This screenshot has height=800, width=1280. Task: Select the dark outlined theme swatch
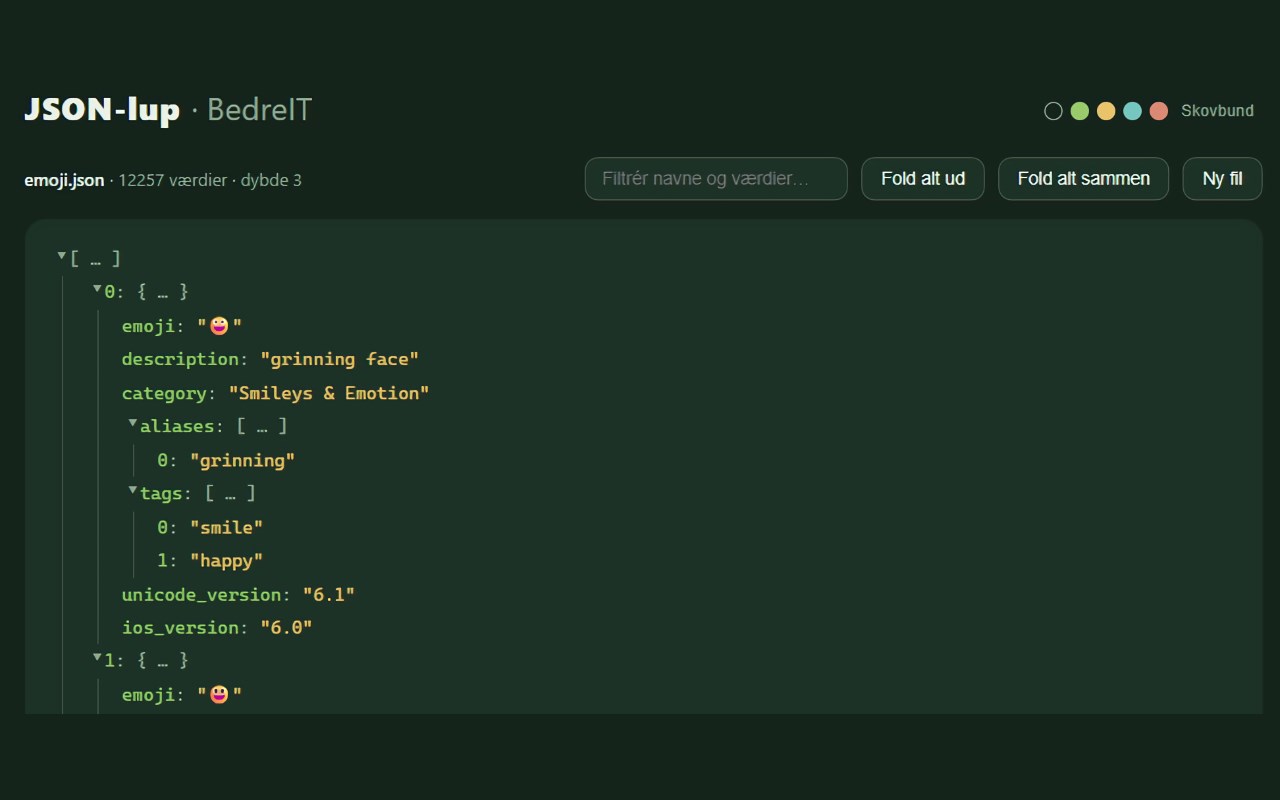1053,111
